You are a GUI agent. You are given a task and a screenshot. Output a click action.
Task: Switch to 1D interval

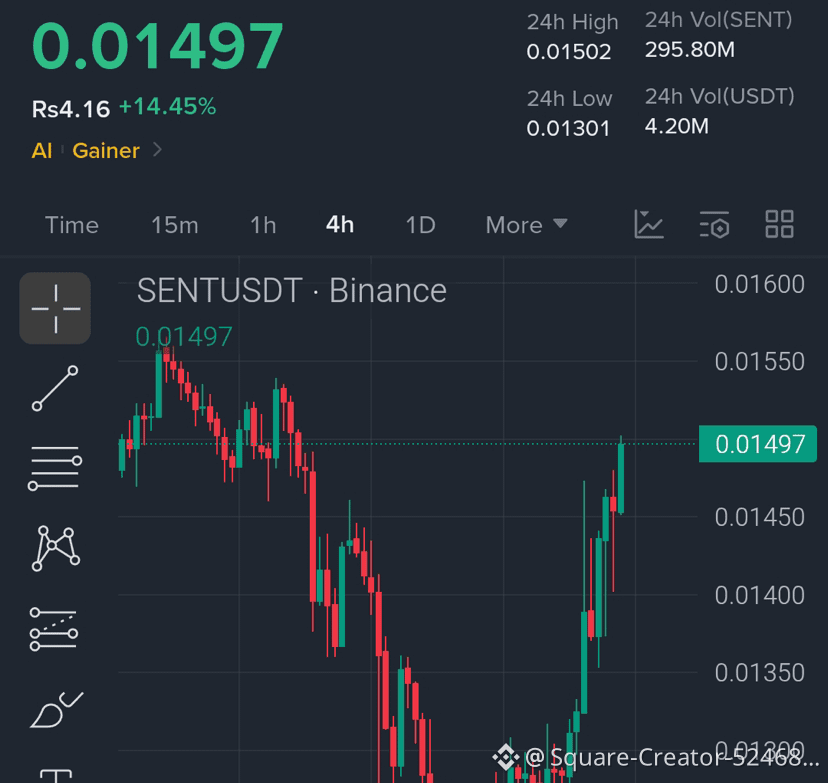(x=420, y=225)
